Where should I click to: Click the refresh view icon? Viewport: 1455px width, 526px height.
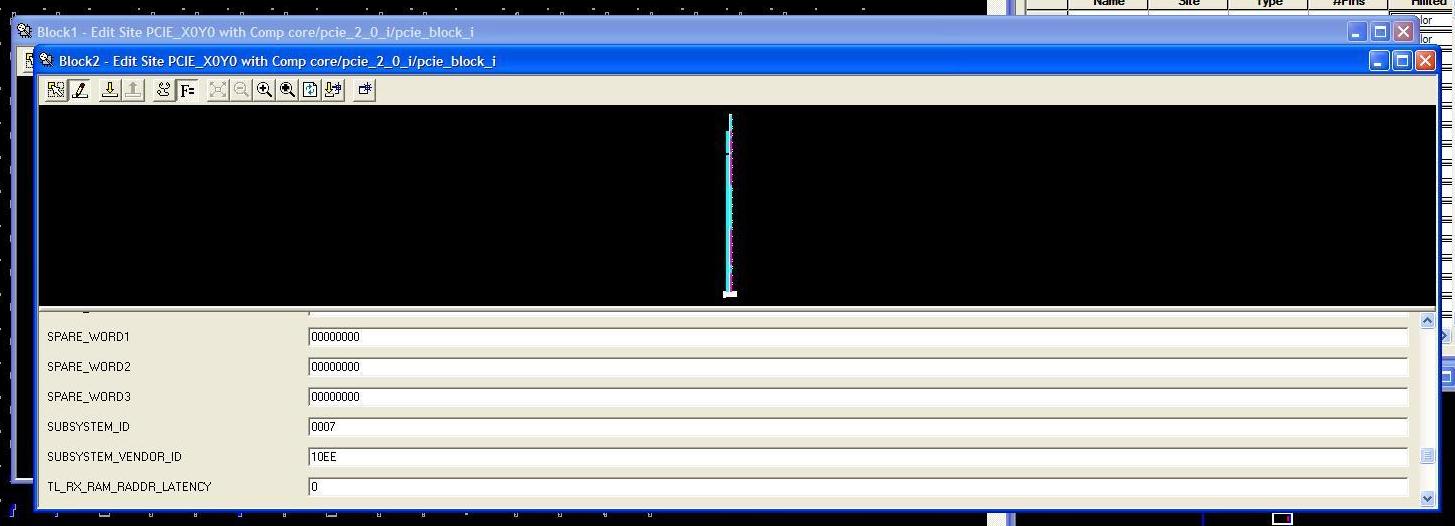(x=310, y=90)
